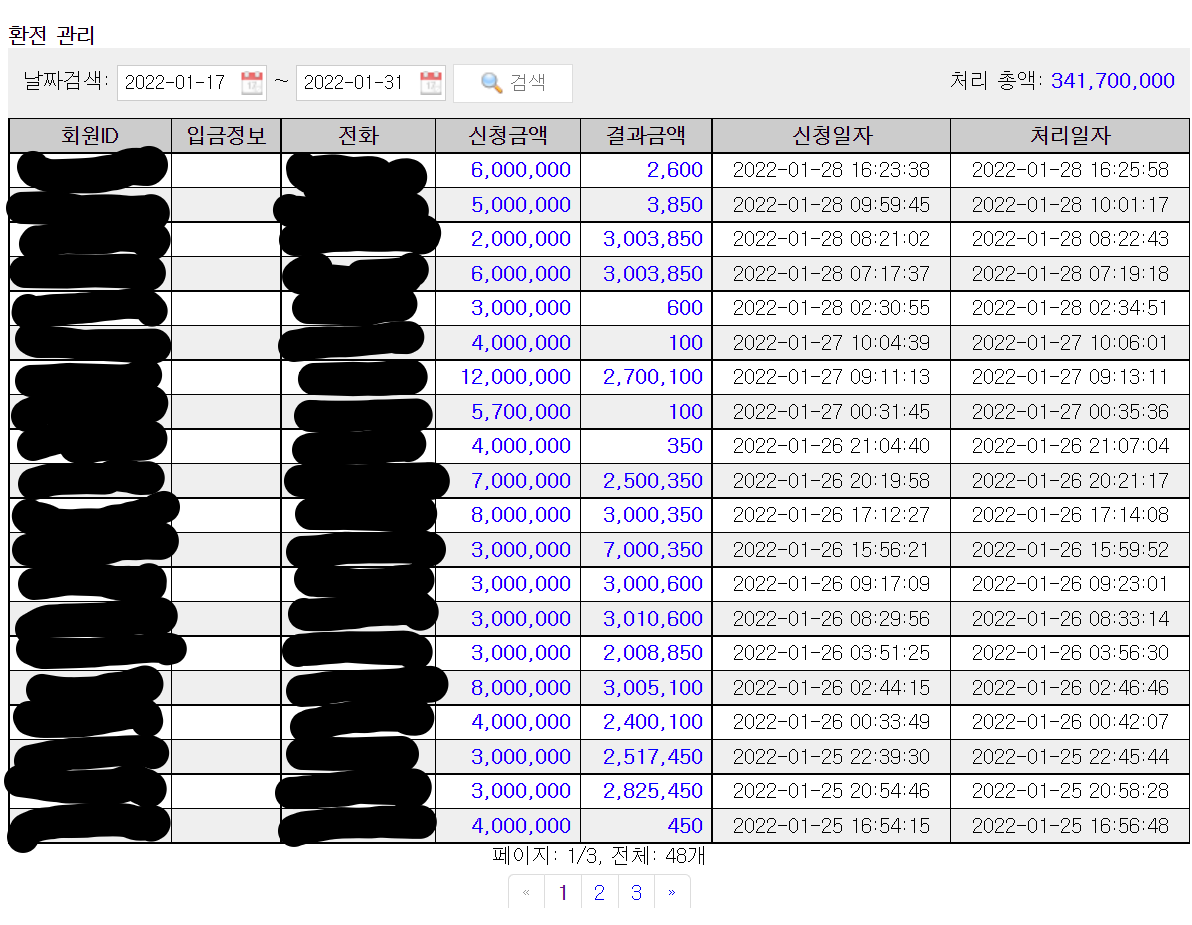Select the 처리일자 column header
This screenshot has height=925, width=1192.
pyautogui.click(x=1070, y=136)
